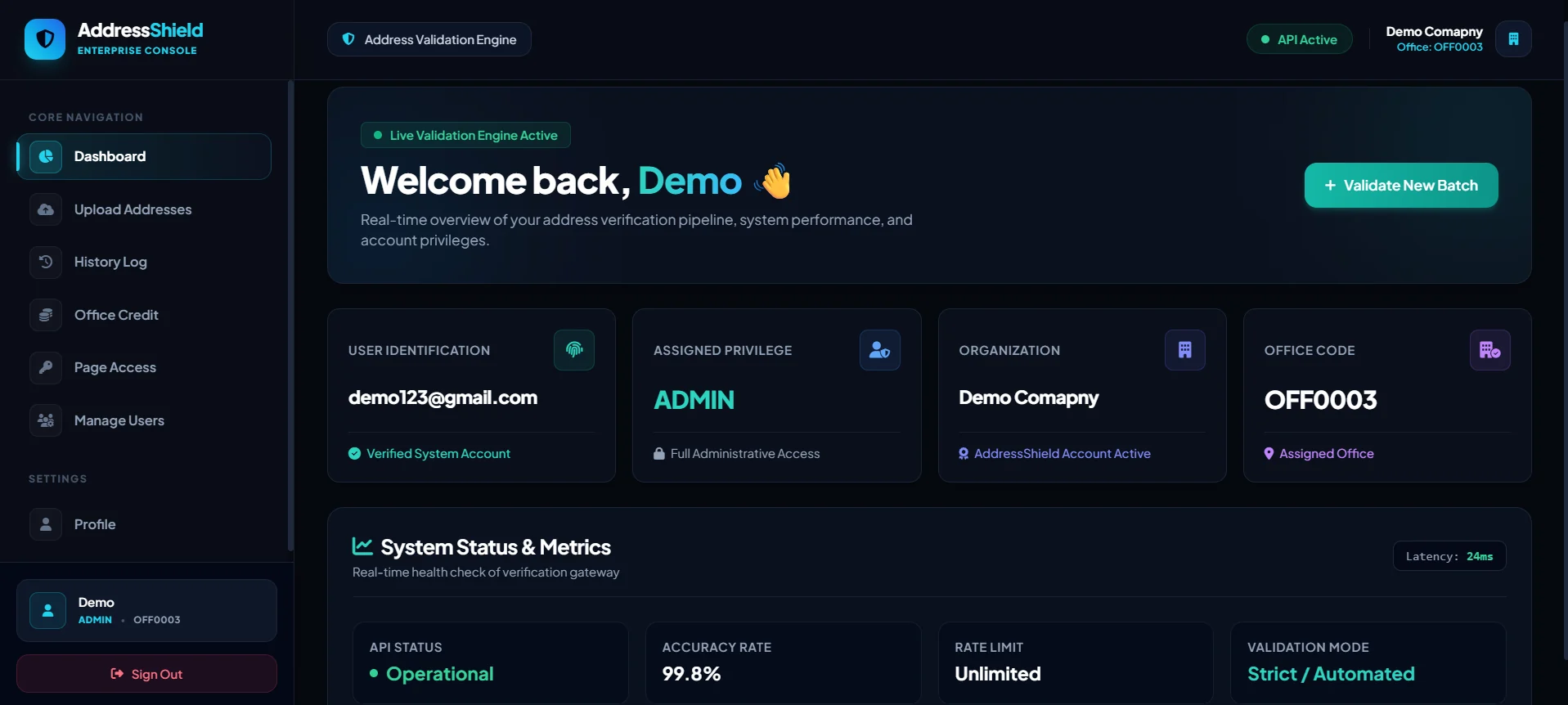This screenshot has width=1568, height=705.
Task: Click the user shield icon on Assigned Privilege card
Action: (880, 350)
